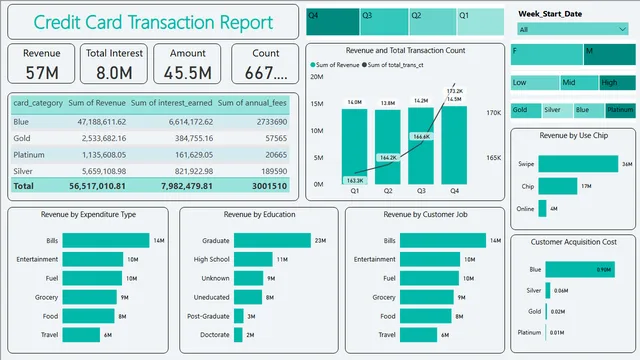Select the Low income slicer
Viewport: 640px width, 360px height.
point(535,83)
